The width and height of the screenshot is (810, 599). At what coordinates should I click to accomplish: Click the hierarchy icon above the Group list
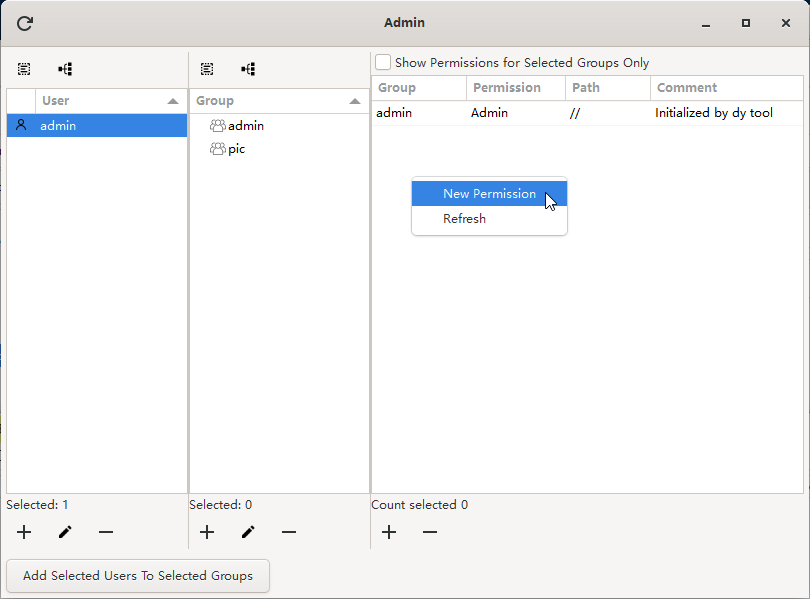(x=248, y=69)
